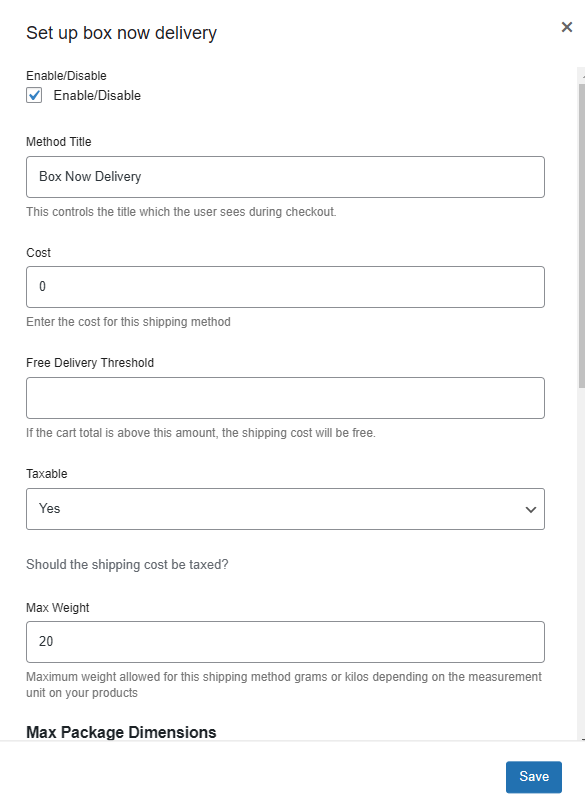585x802 pixels.
Task: Click the Enable/Disable checkbox label text
Action: point(97,96)
